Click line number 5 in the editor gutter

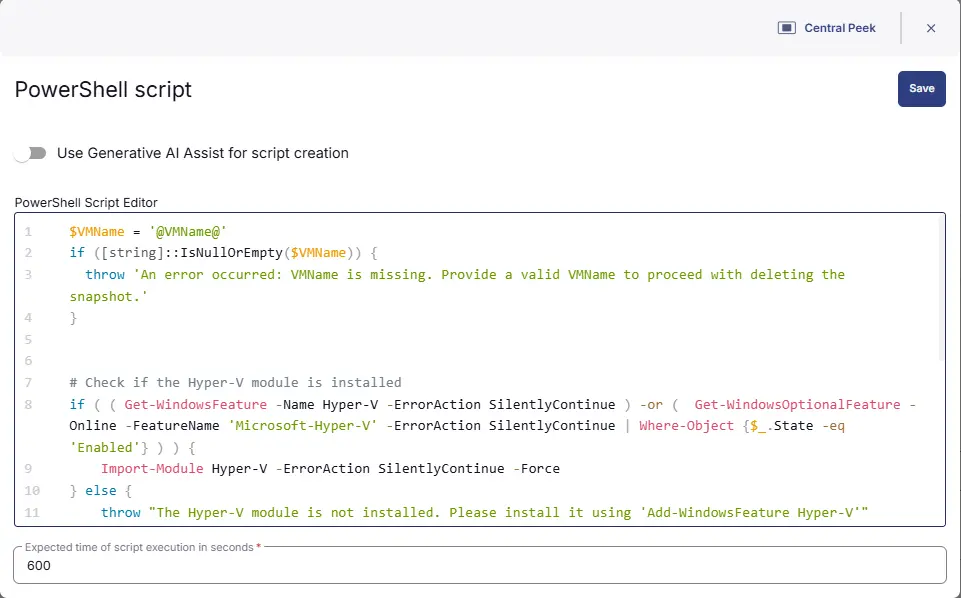(28, 339)
